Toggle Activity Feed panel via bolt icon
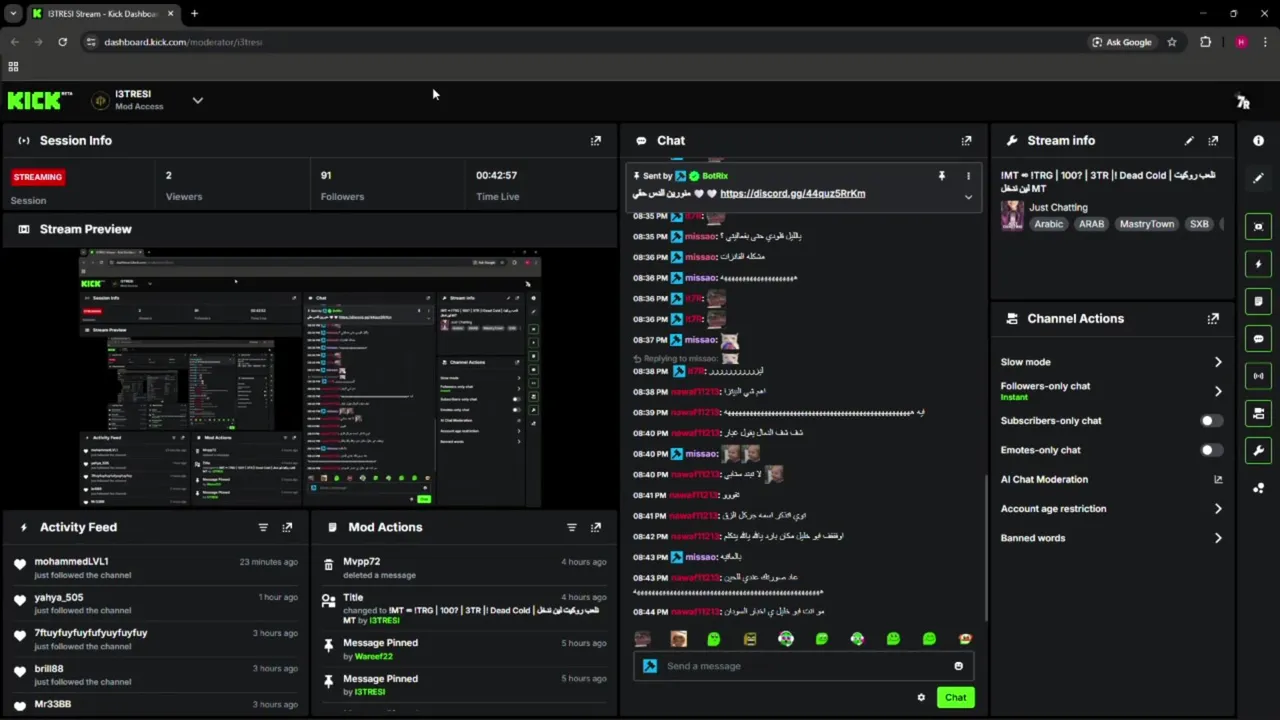Viewport: 1280px width, 720px height. tap(1258, 264)
